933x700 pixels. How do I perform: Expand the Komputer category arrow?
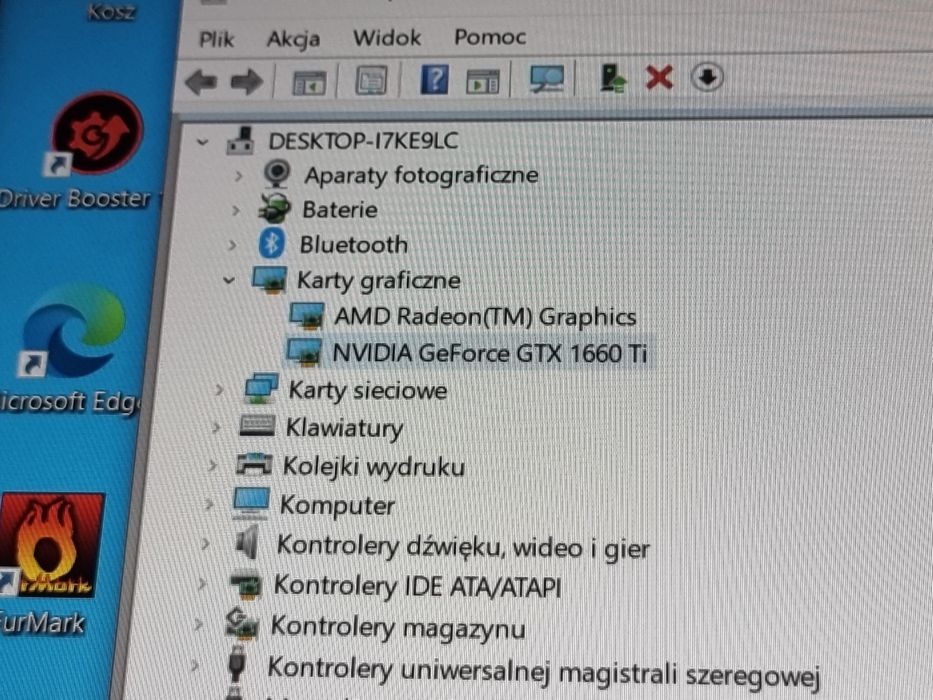[x=209, y=505]
